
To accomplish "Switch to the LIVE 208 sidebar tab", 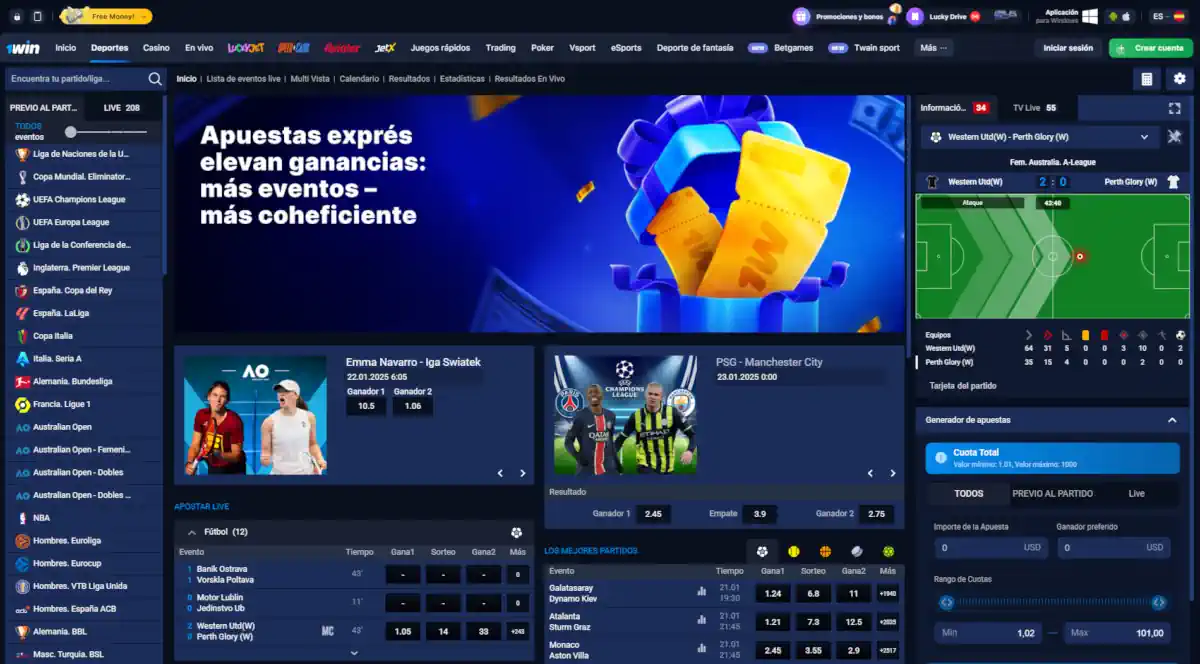I will (122, 107).
